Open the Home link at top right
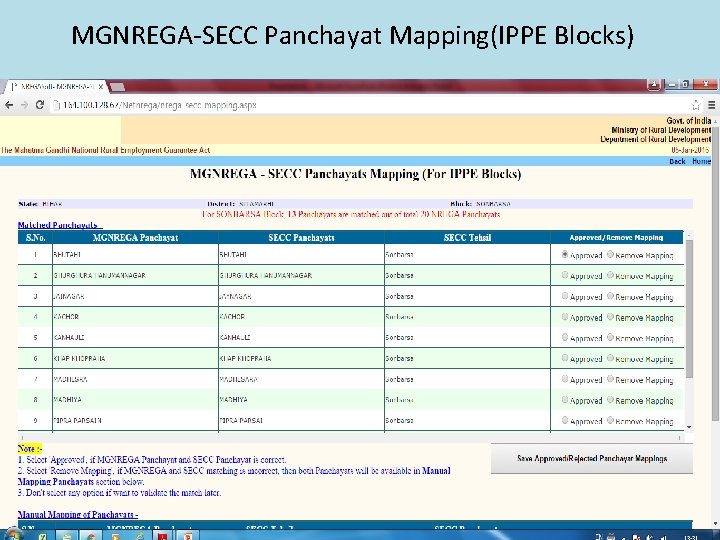The image size is (720, 540). (x=701, y=161)
